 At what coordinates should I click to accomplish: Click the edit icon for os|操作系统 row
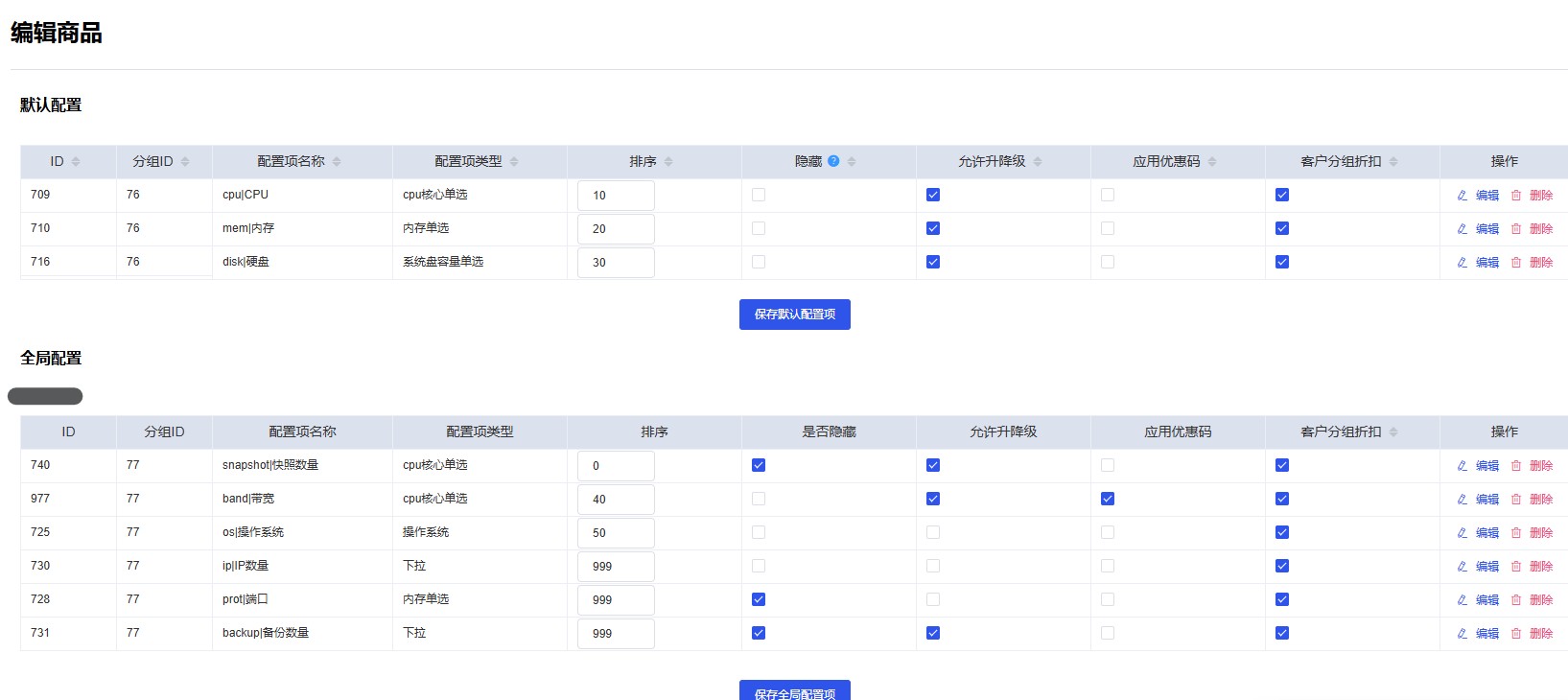coord(1462,533)
